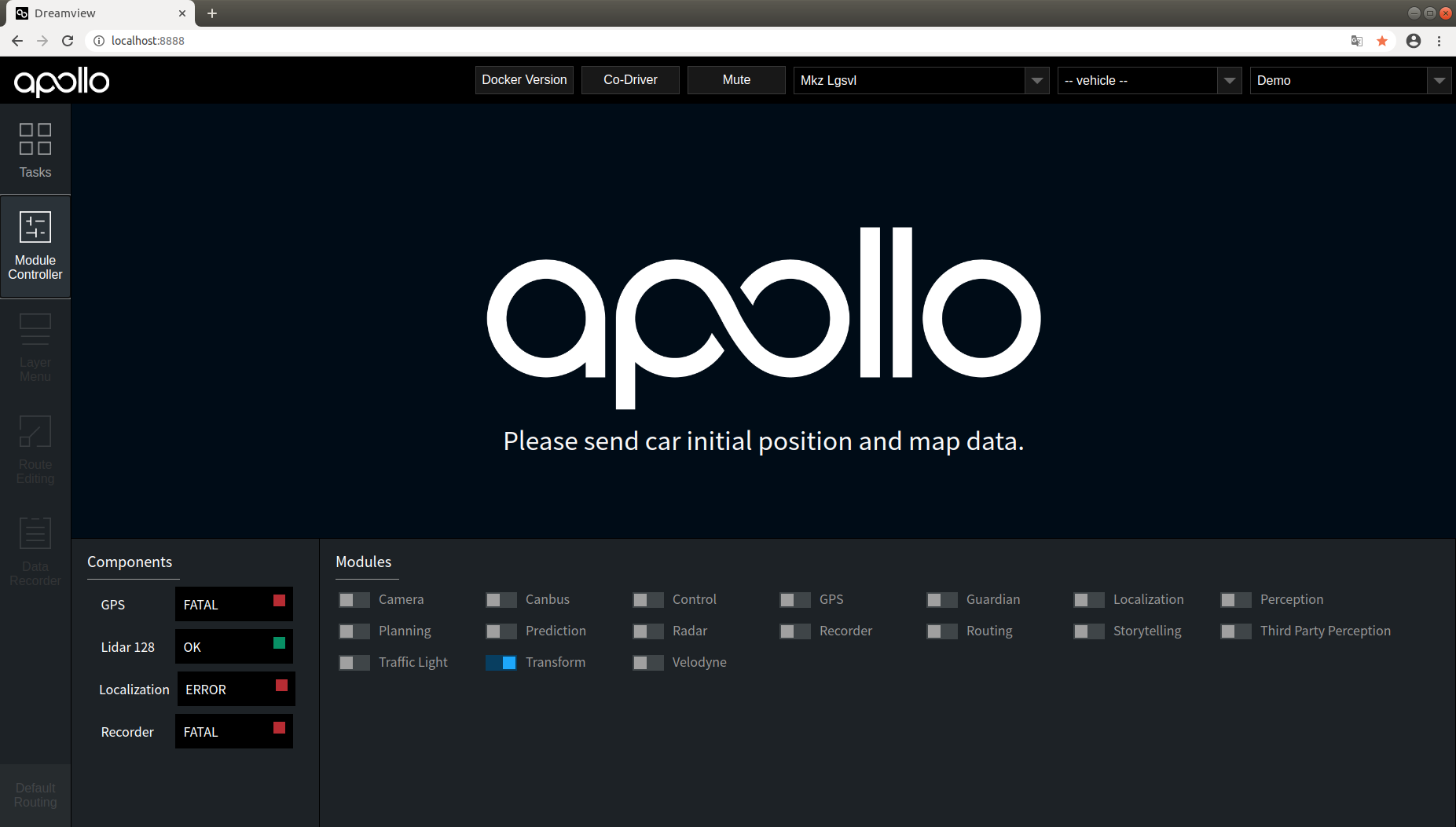Click the Lidar 128 component label
This screenshot has height=827, width=1456.
coord(127,647)
